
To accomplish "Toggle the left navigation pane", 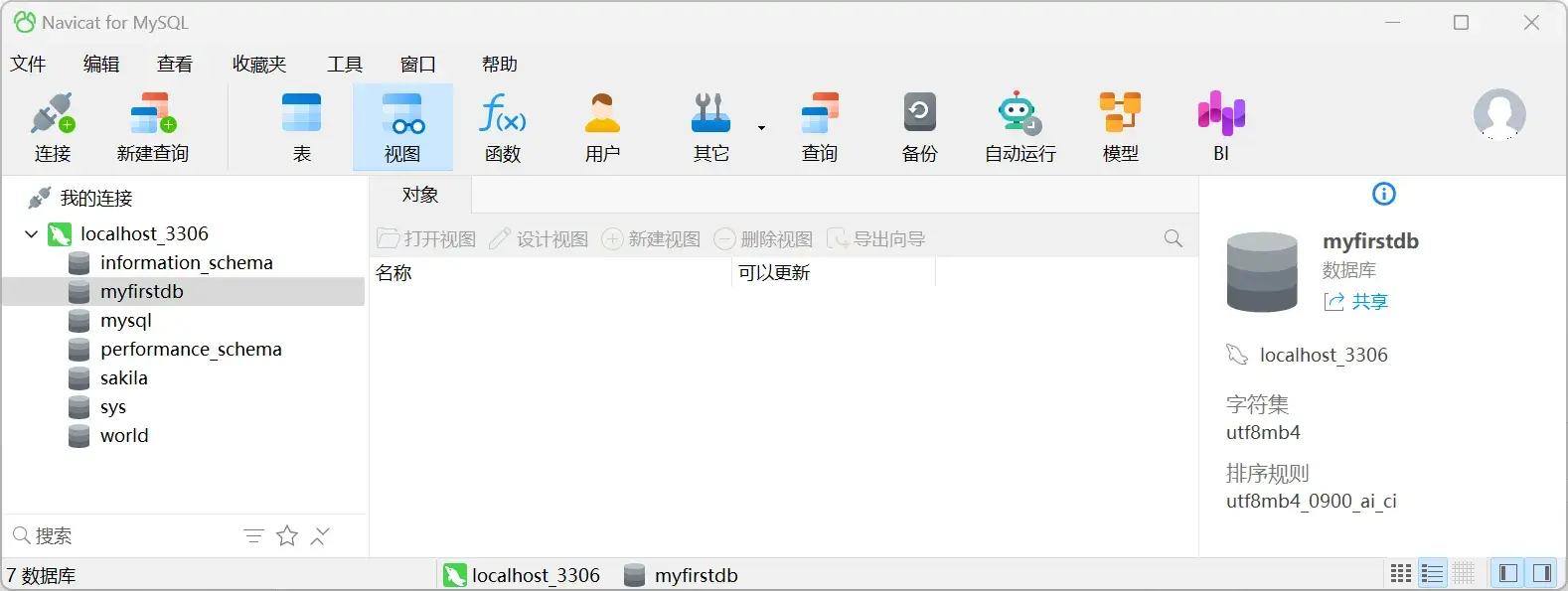I will point(1507,573).
